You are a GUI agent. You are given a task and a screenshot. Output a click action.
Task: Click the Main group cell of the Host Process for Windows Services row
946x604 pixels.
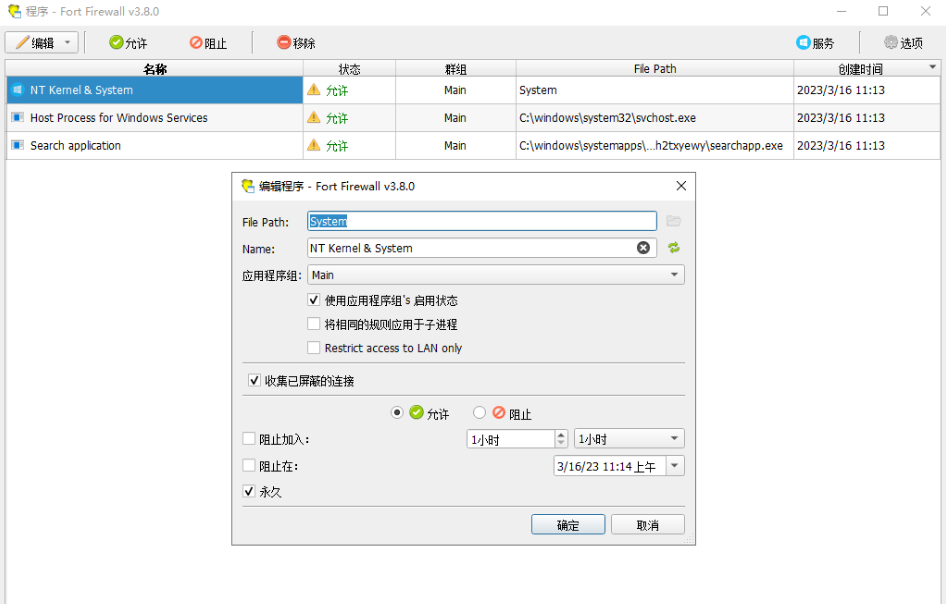(456, 118)
